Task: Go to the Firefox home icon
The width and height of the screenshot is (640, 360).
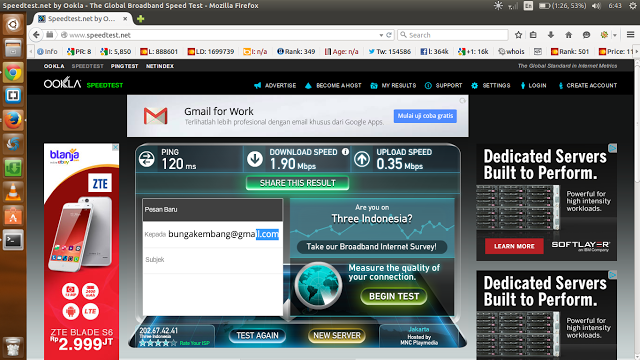Action: click(x=569, y=35)
